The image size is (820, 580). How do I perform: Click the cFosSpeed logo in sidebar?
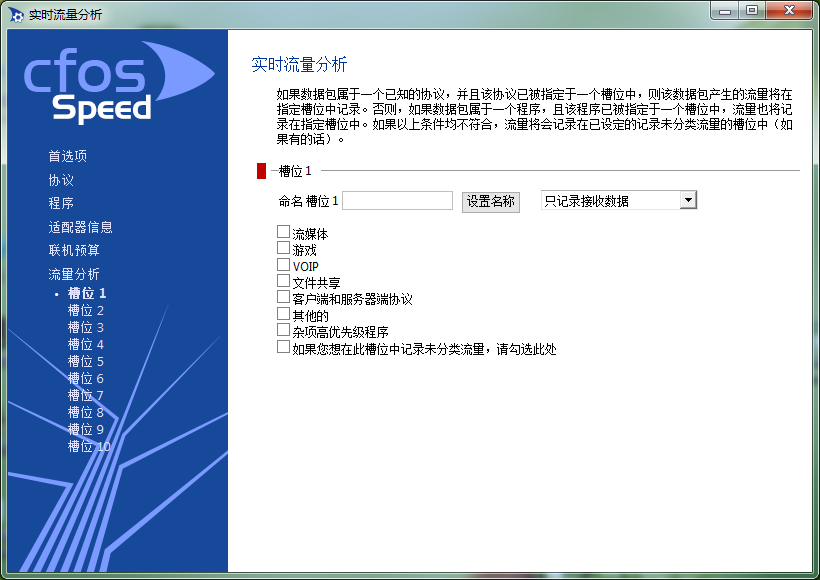[x=117, y=82]
